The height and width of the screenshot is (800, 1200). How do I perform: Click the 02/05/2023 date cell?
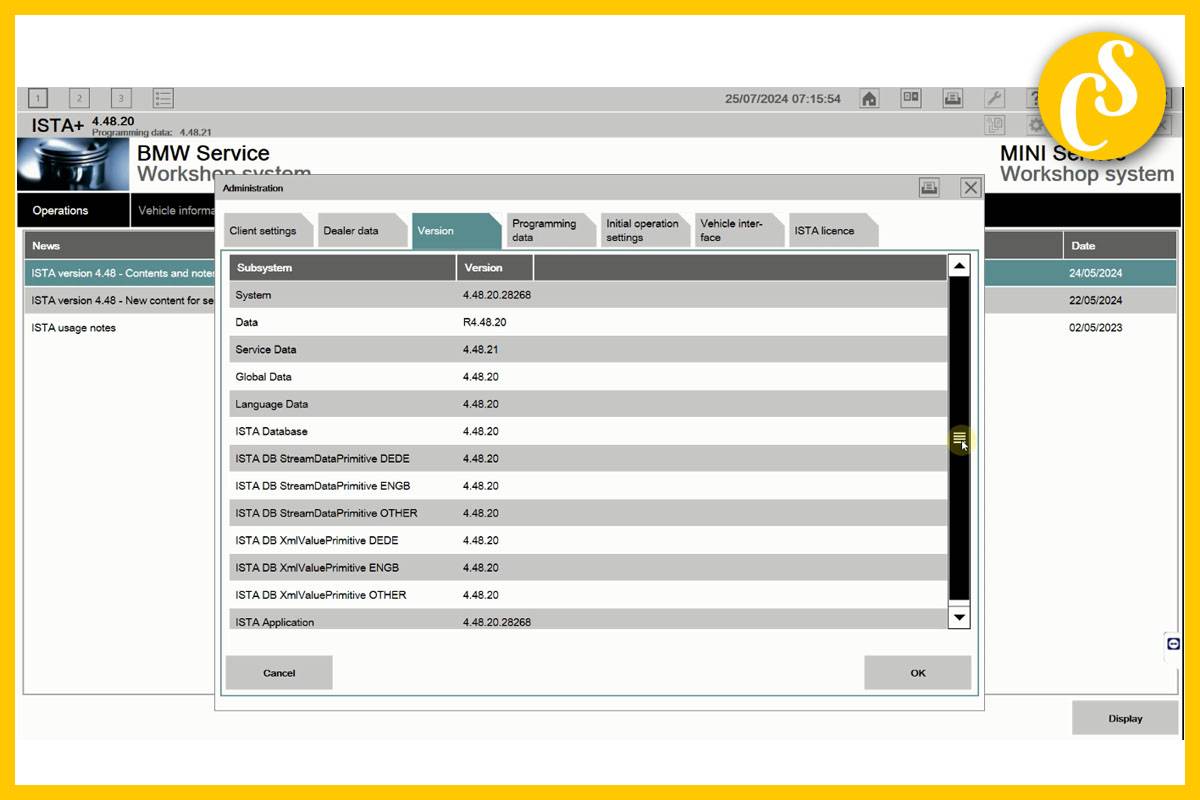(1096, 328)
